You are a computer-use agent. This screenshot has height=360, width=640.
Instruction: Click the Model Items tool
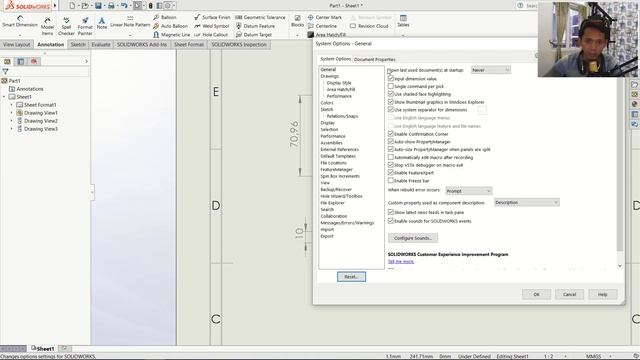tap(47, 26)
